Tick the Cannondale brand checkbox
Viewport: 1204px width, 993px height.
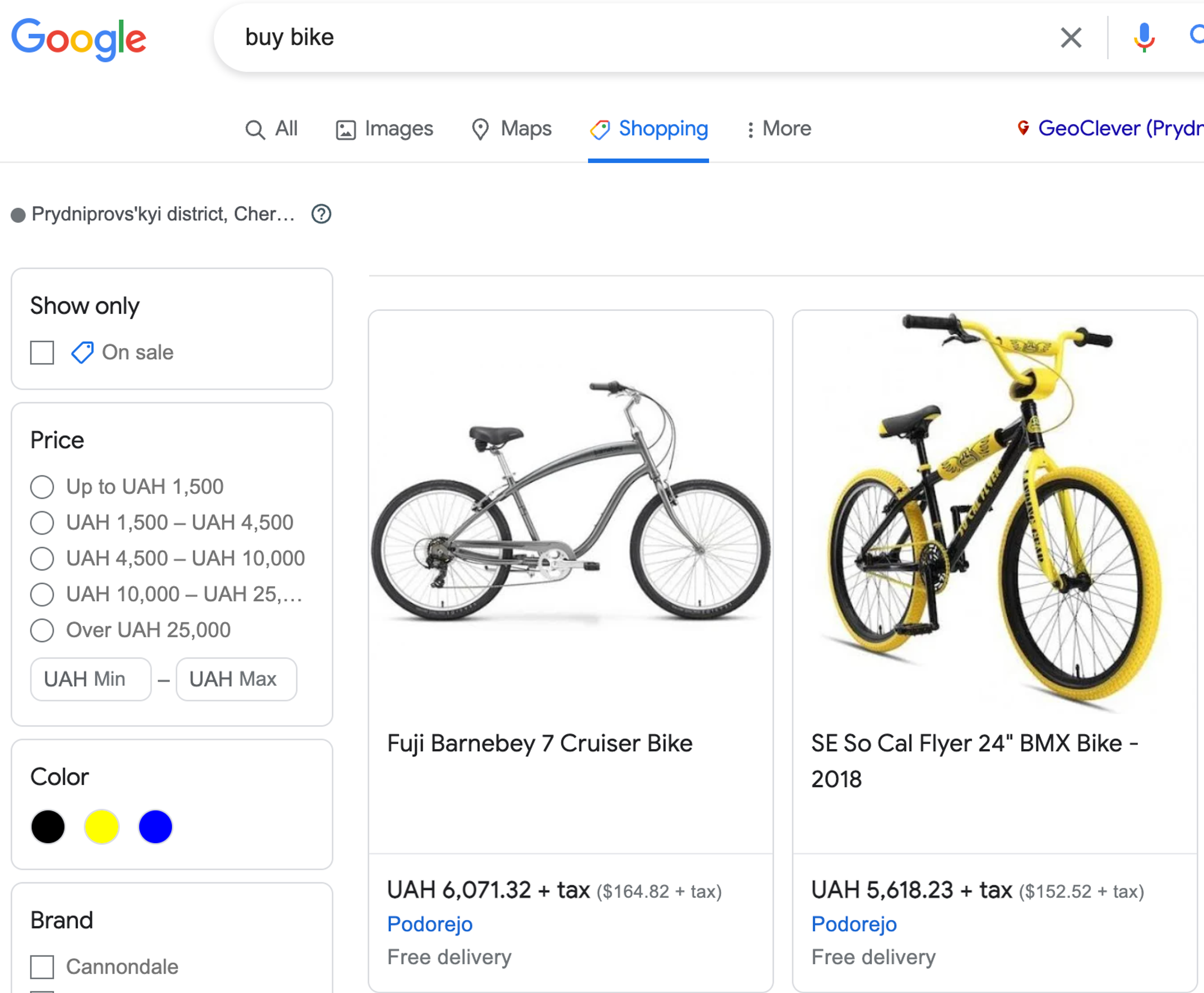pos(42,967)
